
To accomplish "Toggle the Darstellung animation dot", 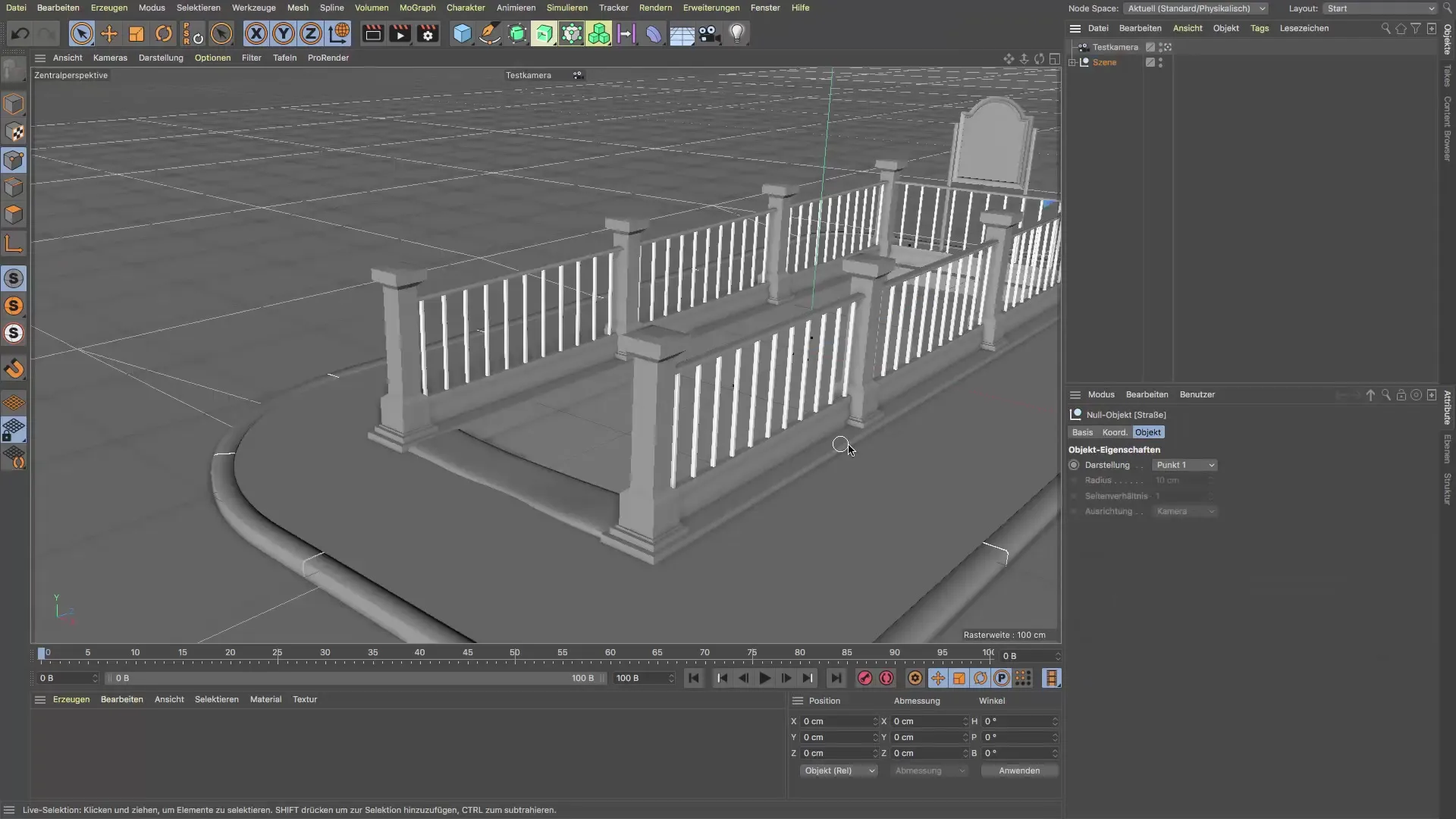I will [x=1074, y=465].
